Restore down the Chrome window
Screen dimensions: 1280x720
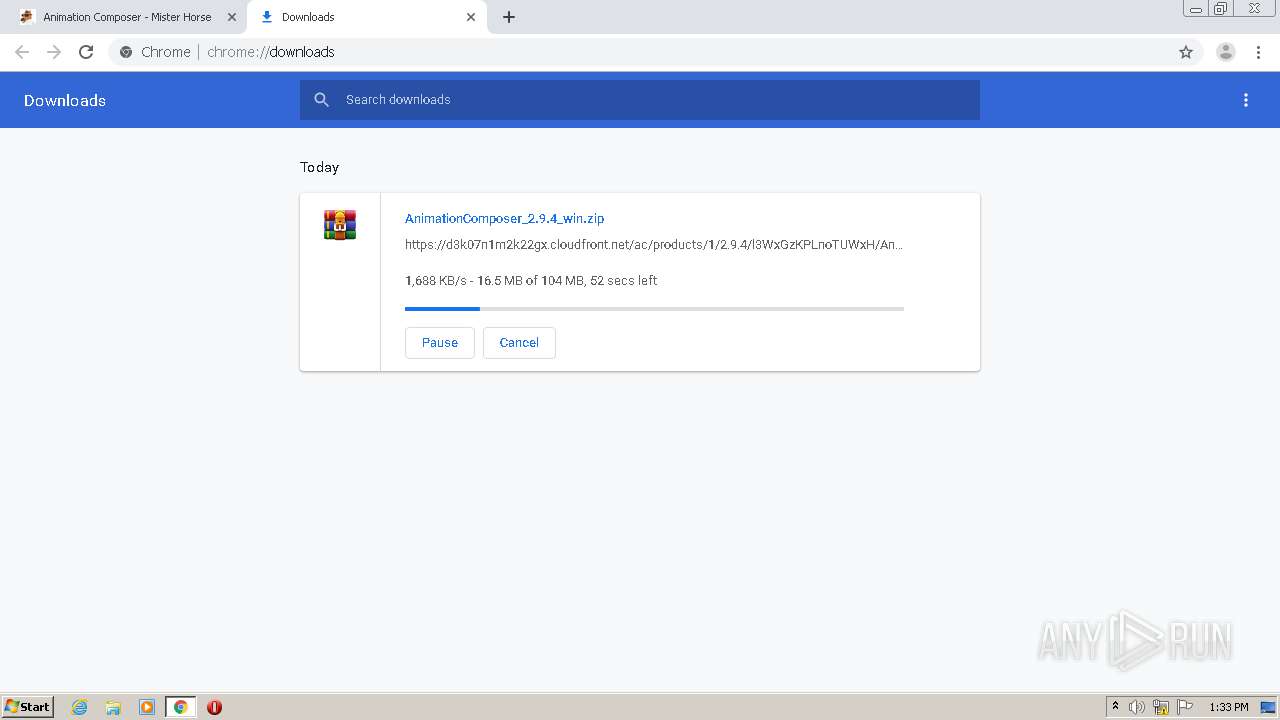click(1221, 8)
